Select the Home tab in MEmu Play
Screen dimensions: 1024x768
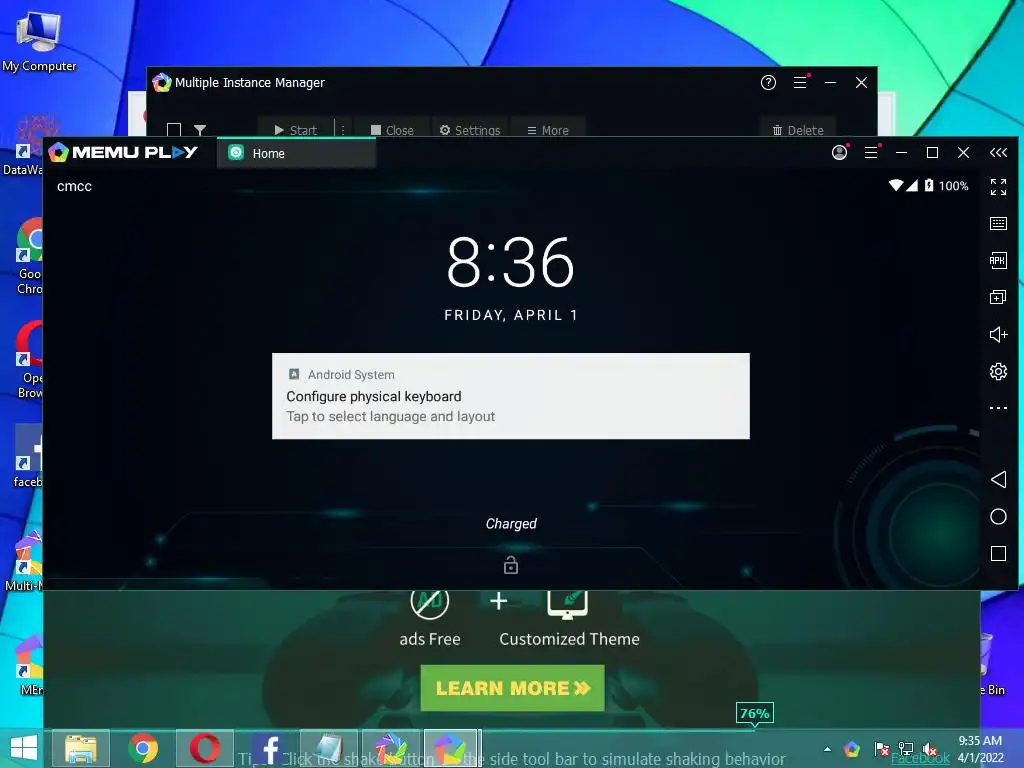coord(296,153)
